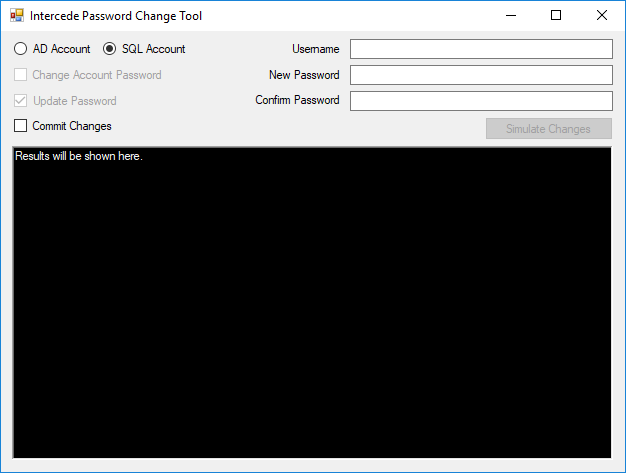Enable the Commit Changes checkbox

point(20,126)
